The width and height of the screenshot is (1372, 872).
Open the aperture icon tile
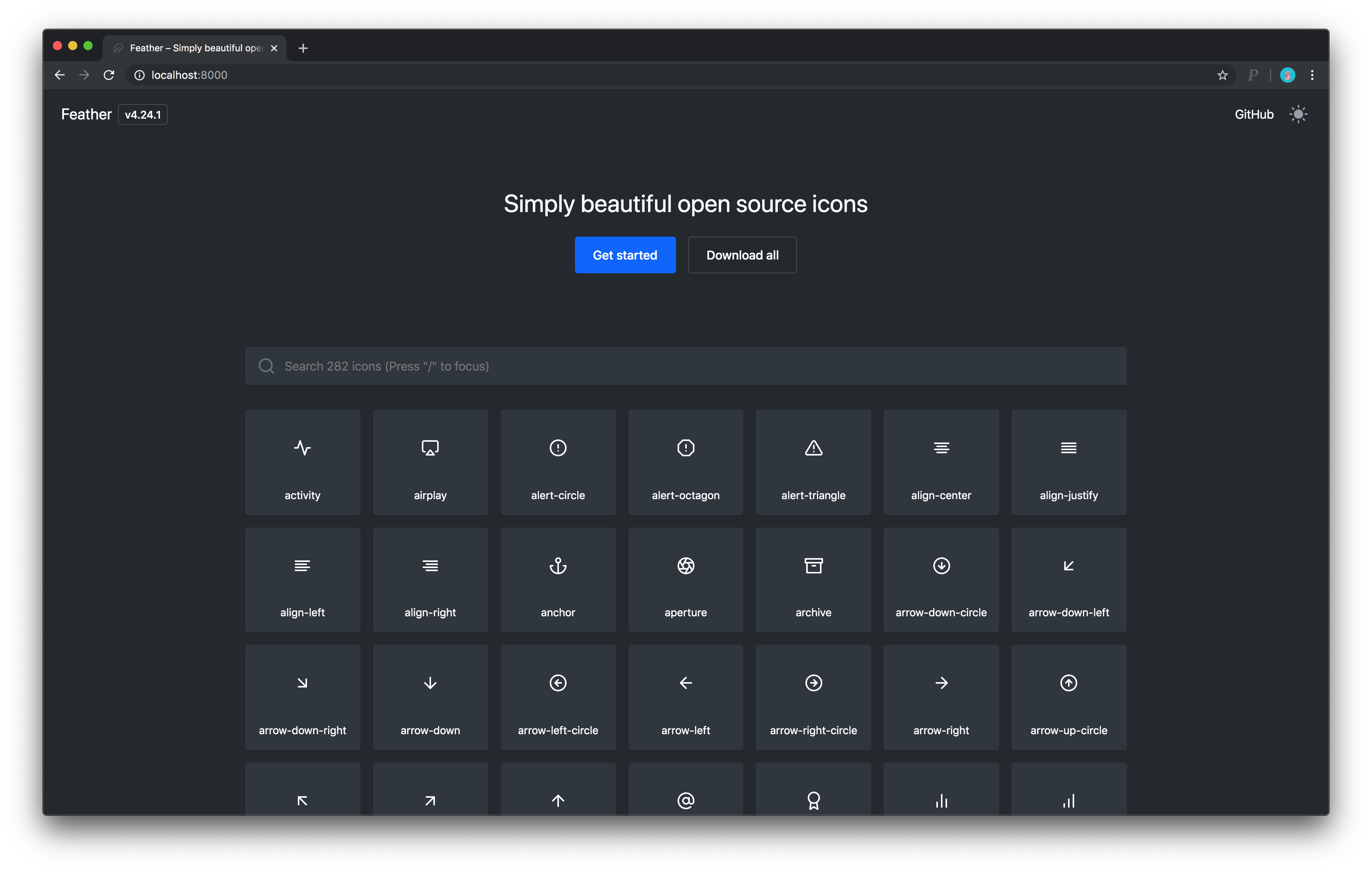[686, 580]
